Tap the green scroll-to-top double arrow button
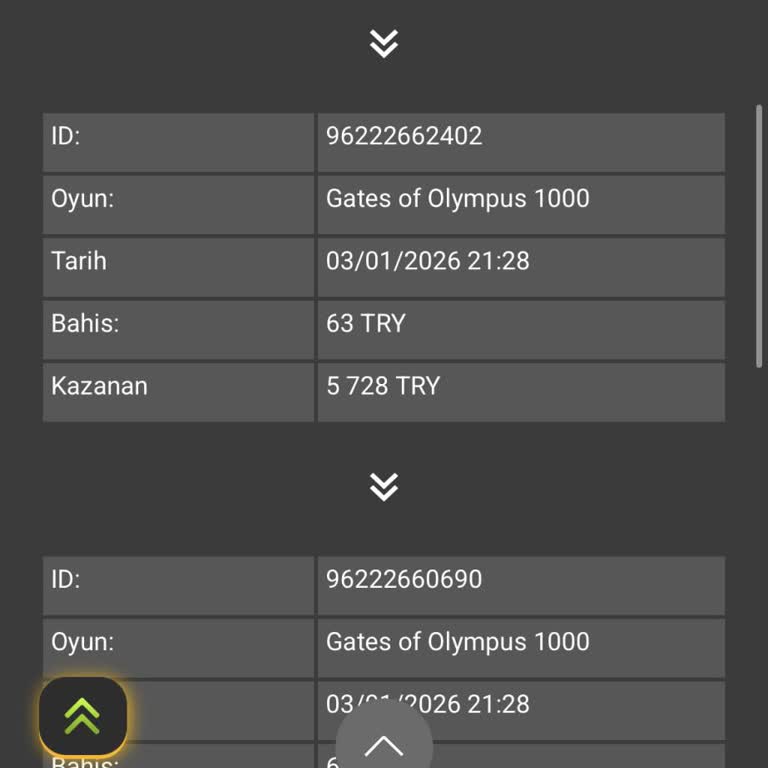The width and height of the screenshot is (768, 768). [x=83, y=716]
